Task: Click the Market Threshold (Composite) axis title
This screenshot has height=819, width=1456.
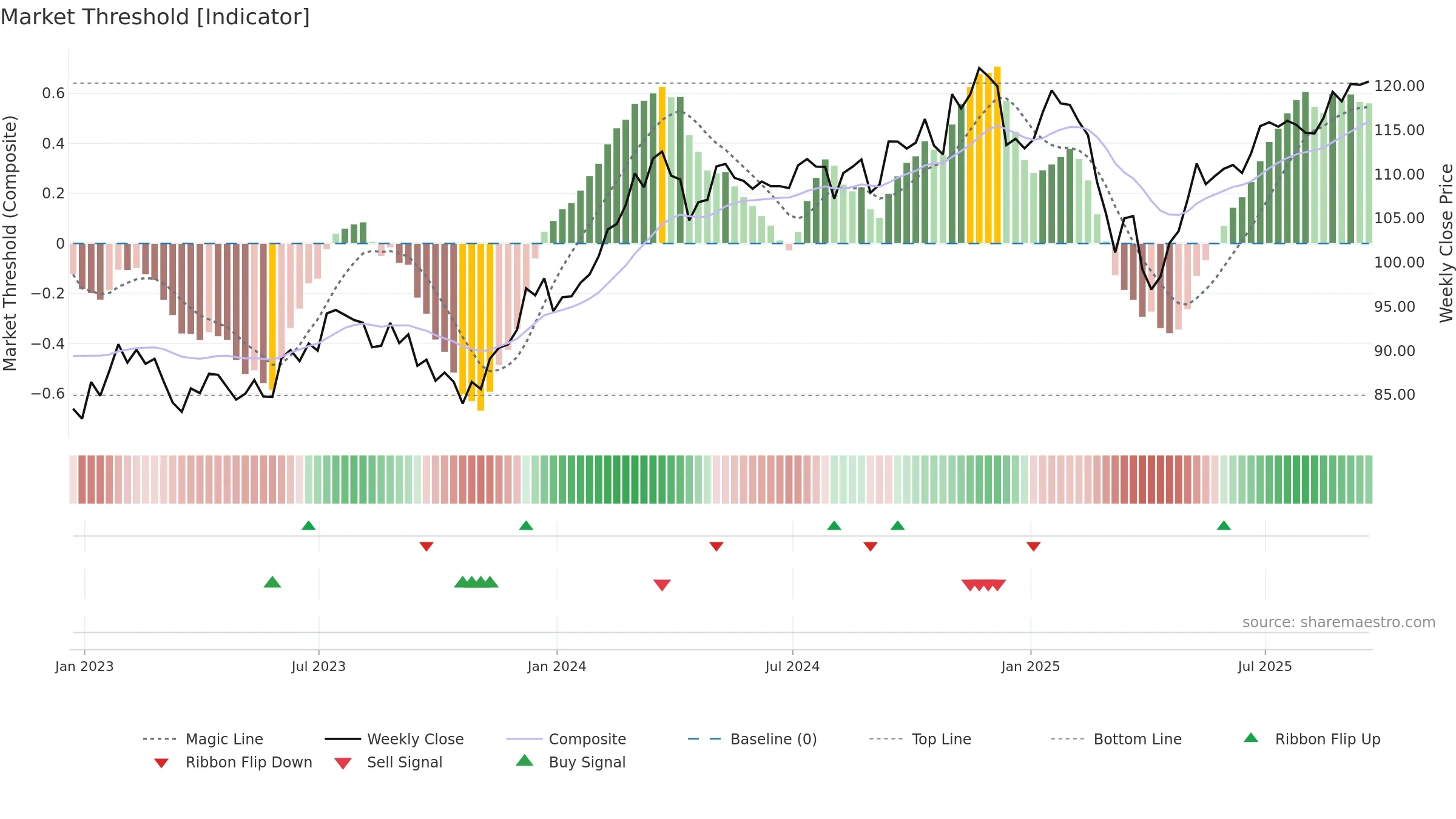Action: click(10, 243)
